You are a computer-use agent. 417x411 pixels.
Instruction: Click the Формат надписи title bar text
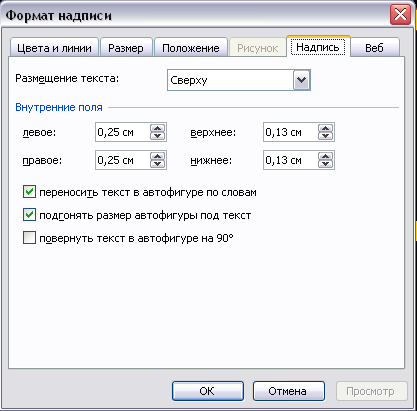tap(59, 16)
